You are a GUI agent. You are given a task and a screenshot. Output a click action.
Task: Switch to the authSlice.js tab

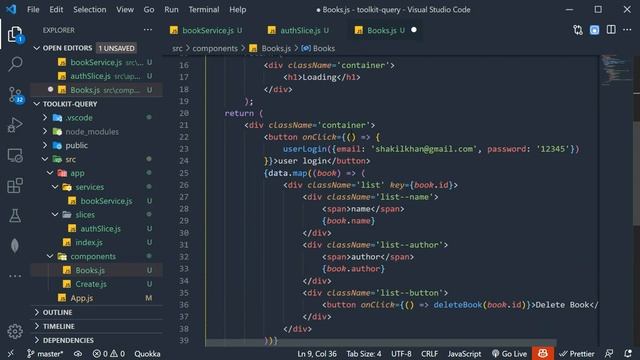(x=301, y=30)
